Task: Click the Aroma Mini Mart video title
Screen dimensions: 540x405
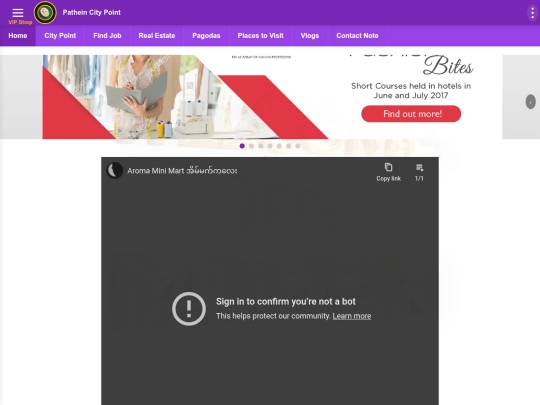Action: [182, 171]
